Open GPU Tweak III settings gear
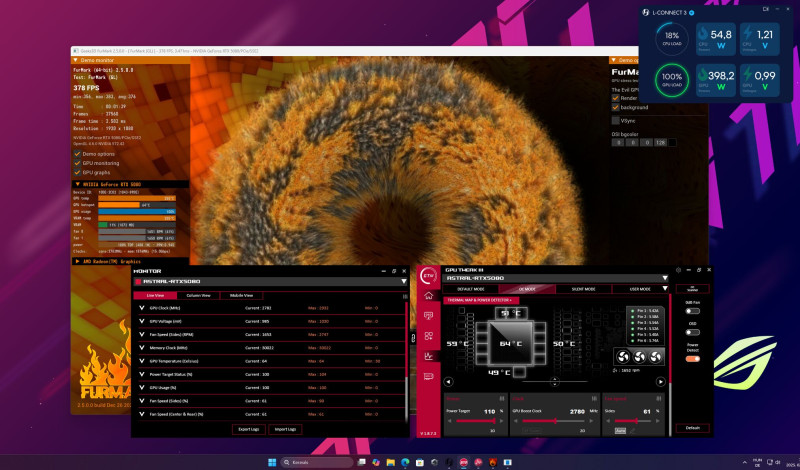Screen dimensions: 800x470 (678, 270)
